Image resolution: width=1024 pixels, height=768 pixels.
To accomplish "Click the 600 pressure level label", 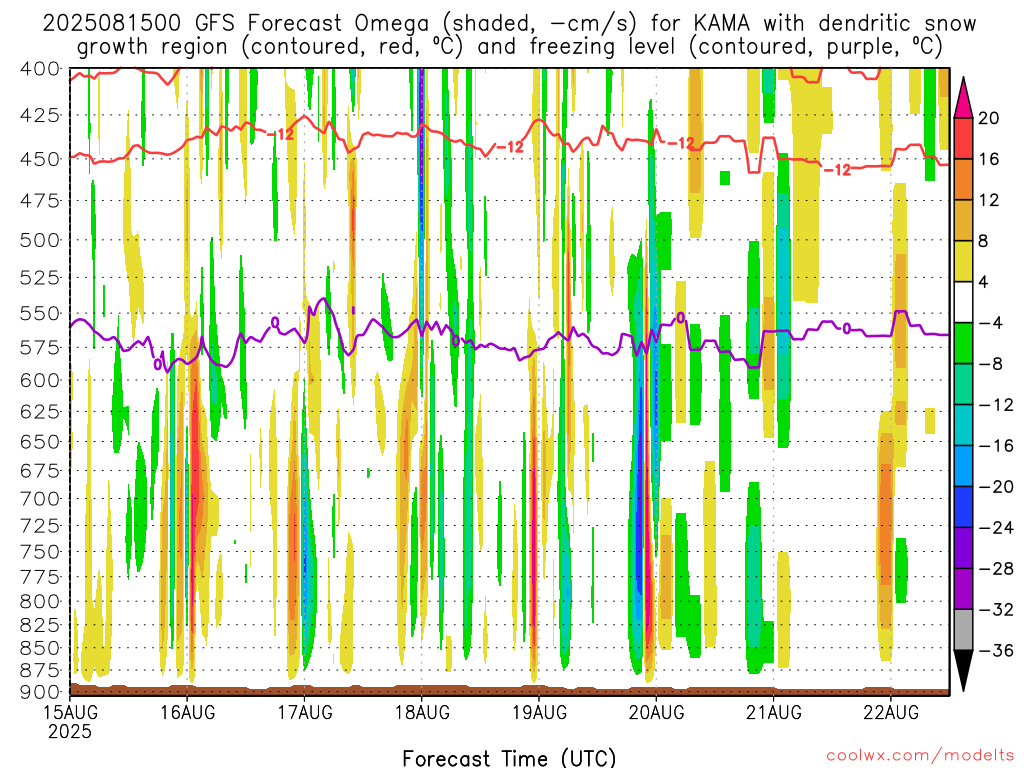I will coord(40,380).
